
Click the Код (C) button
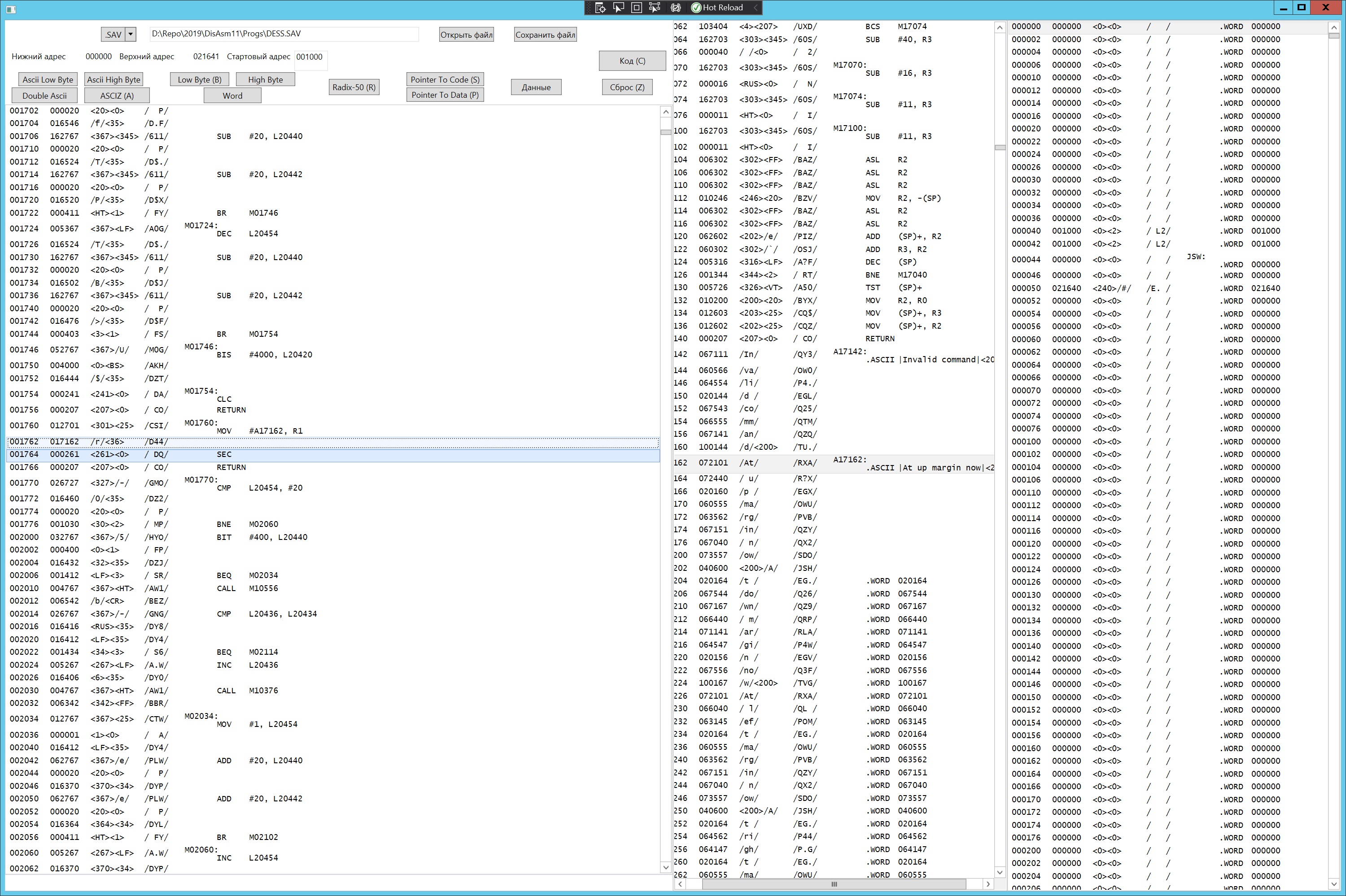pyautogui.click(x=632, y=61)
